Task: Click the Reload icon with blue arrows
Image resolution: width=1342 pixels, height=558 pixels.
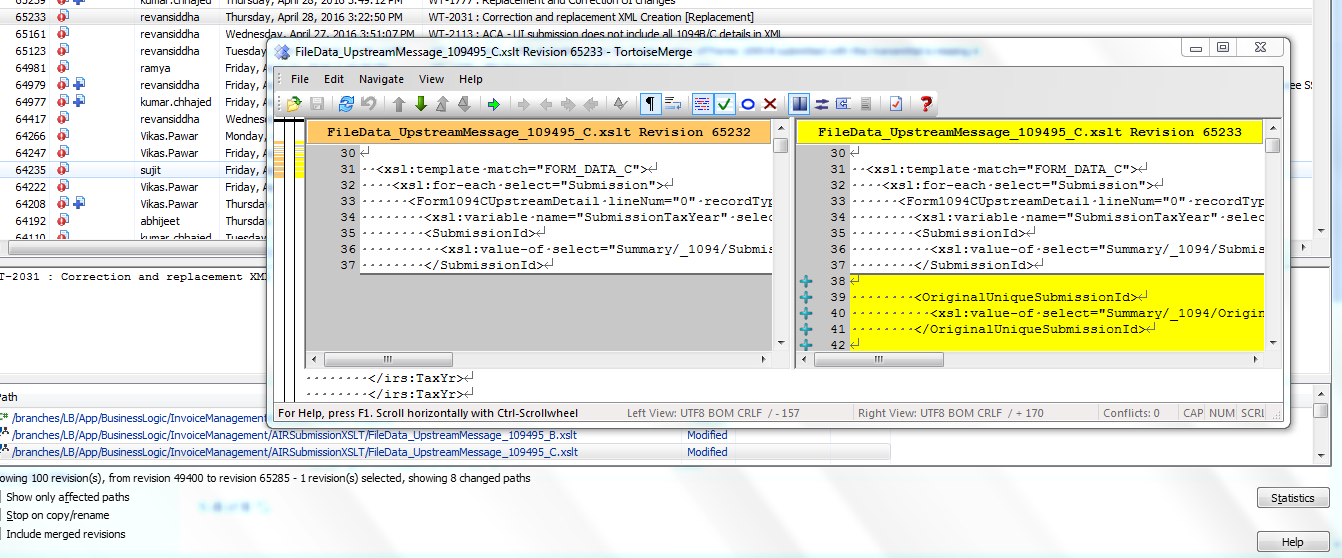Action: click(x=346, y=104)
